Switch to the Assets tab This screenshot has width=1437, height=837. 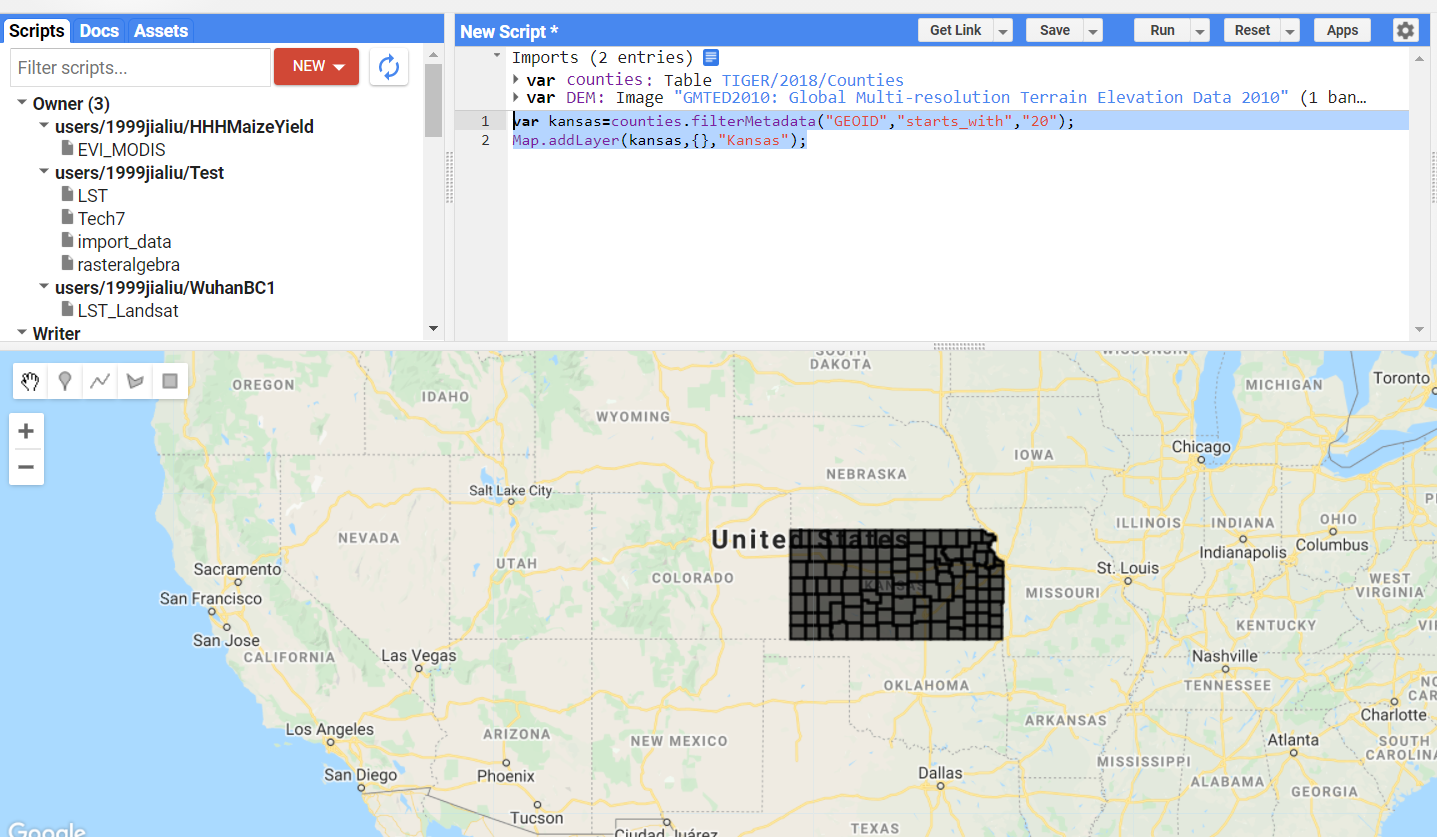160,30
